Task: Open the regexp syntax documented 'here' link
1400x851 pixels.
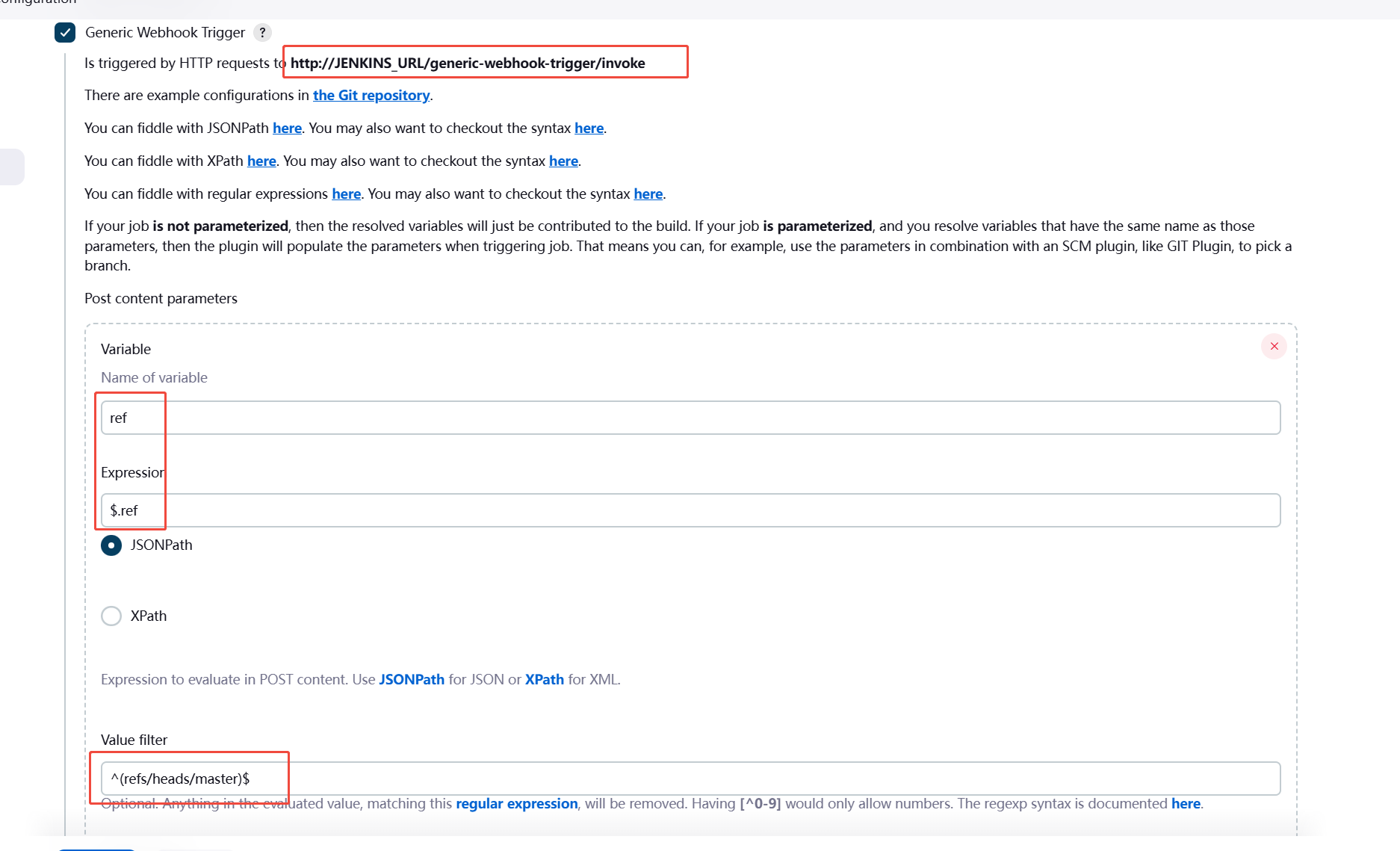Action: (1186, 803)
